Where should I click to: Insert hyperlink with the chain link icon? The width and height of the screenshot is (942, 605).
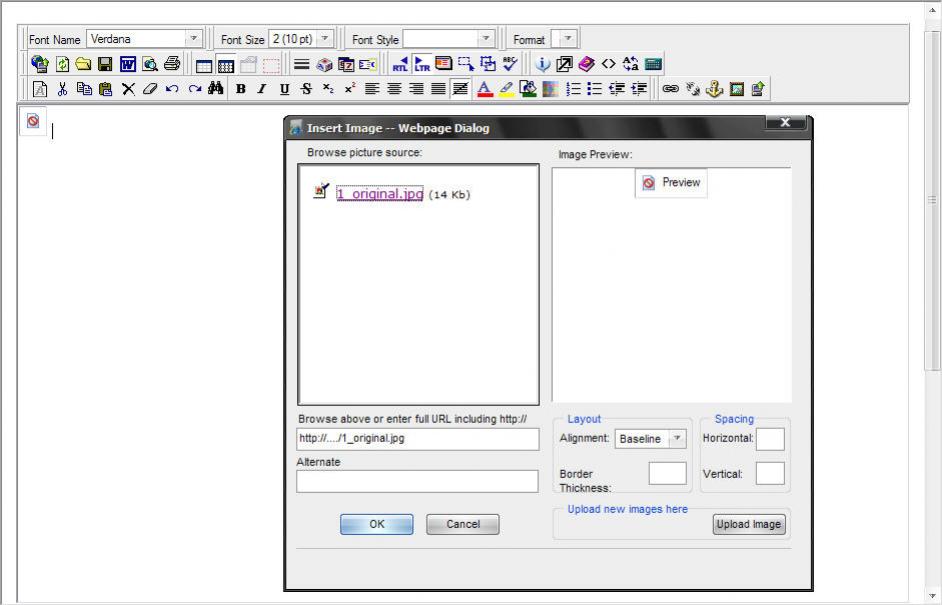coord(670,89)
